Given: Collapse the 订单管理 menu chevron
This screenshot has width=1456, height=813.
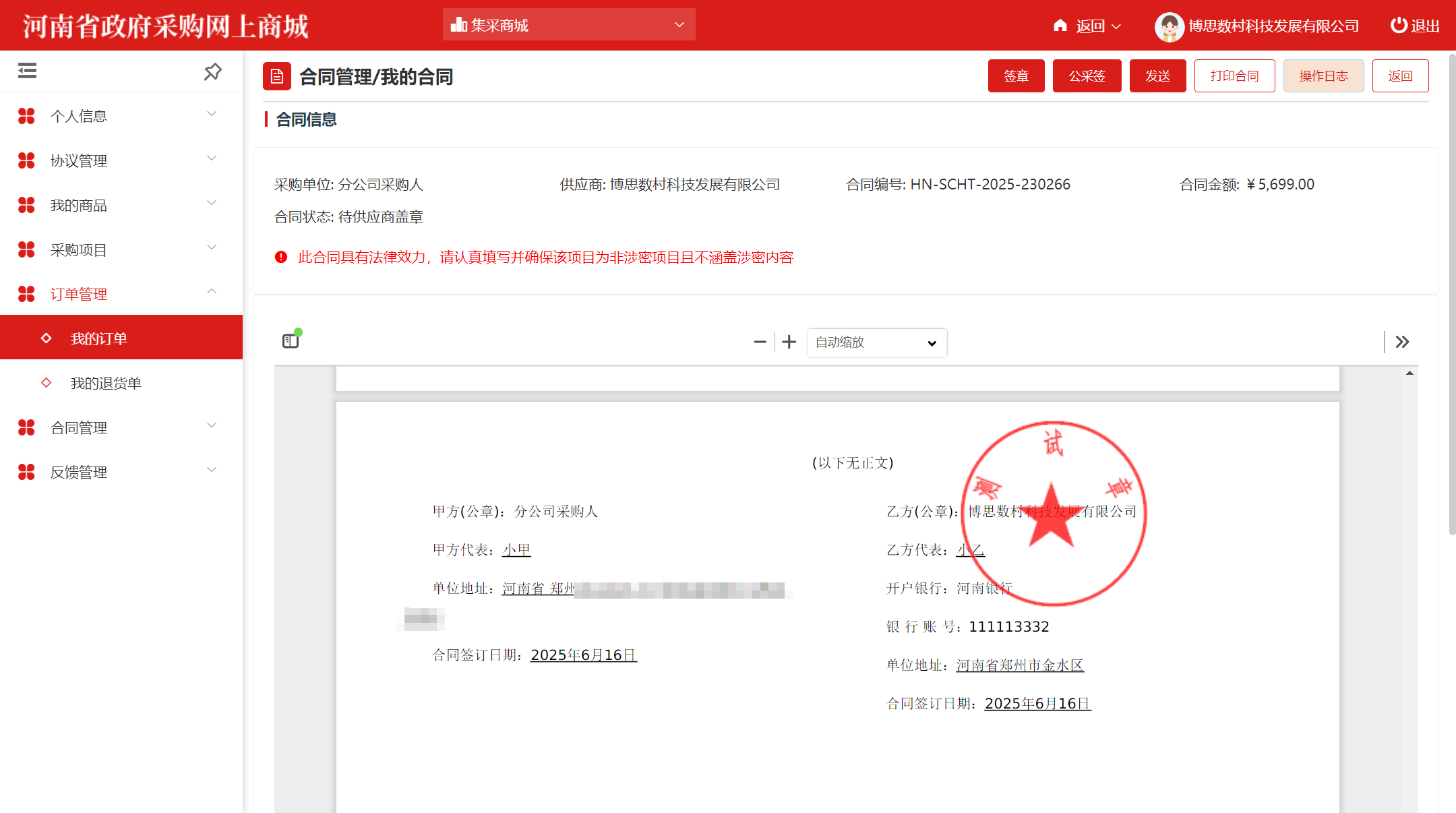Looking at the screenshot, I should click(x=212, y=292).
